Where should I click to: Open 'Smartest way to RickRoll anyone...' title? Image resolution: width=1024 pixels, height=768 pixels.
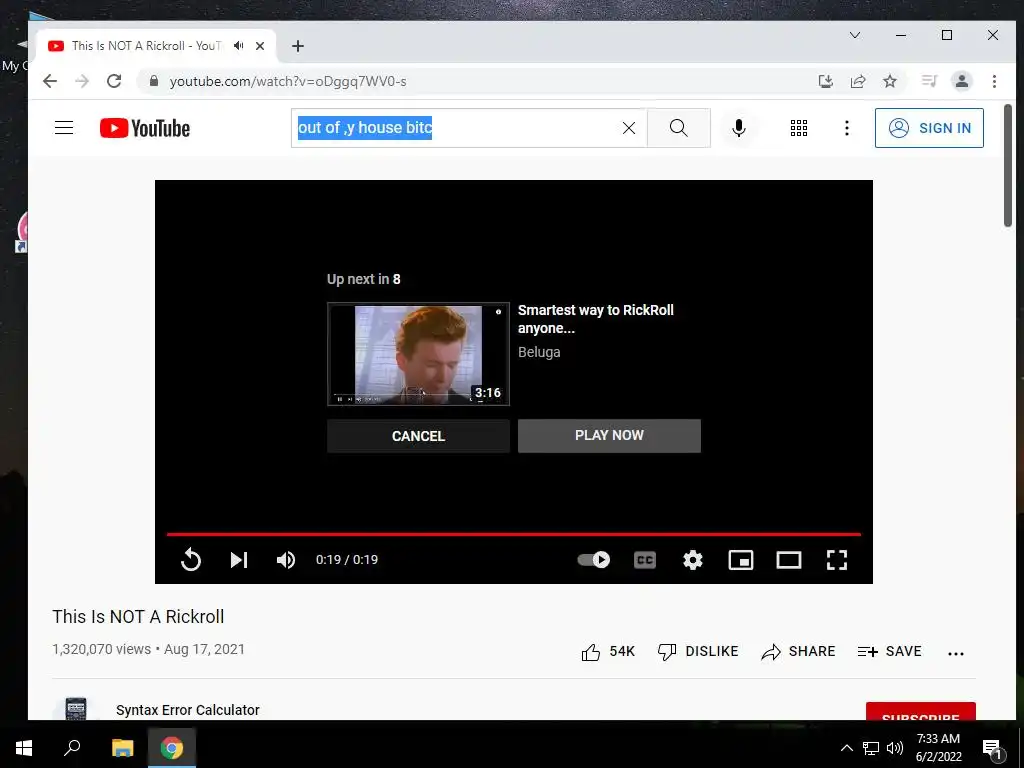[596, 319]
